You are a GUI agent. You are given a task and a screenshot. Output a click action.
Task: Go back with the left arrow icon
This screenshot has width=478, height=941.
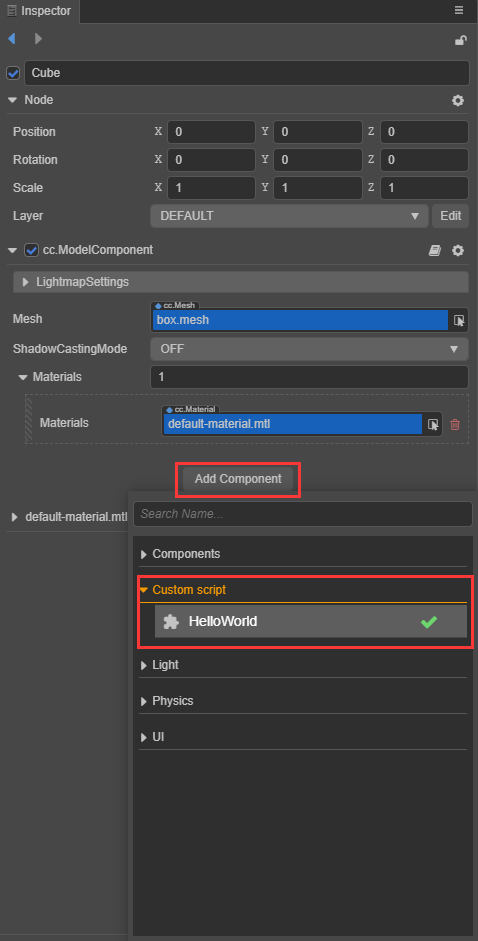click(11, 39)
